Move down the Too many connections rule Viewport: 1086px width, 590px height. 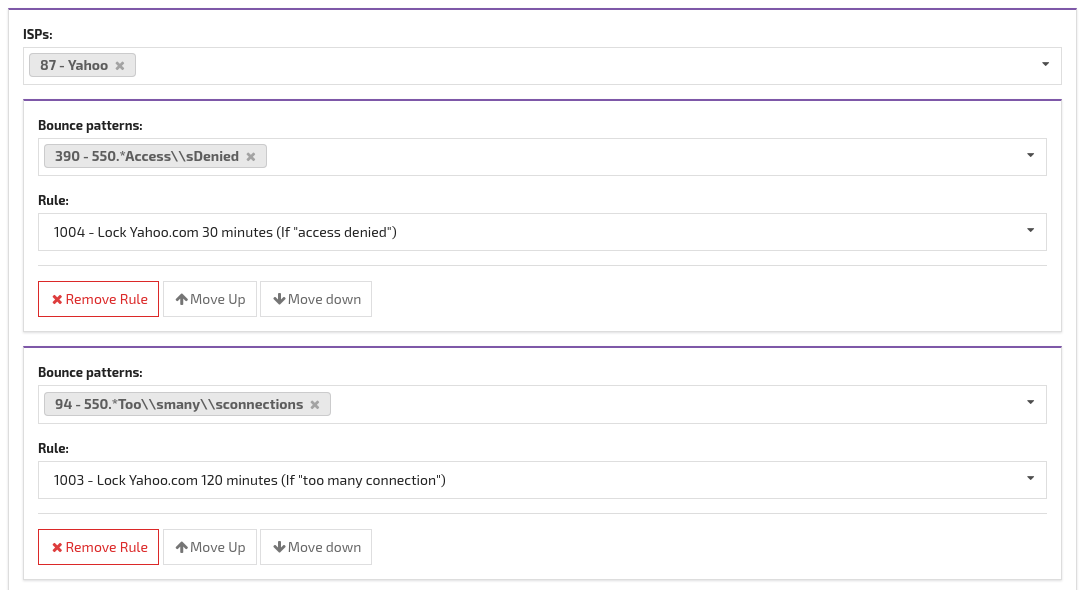(316, 547)
